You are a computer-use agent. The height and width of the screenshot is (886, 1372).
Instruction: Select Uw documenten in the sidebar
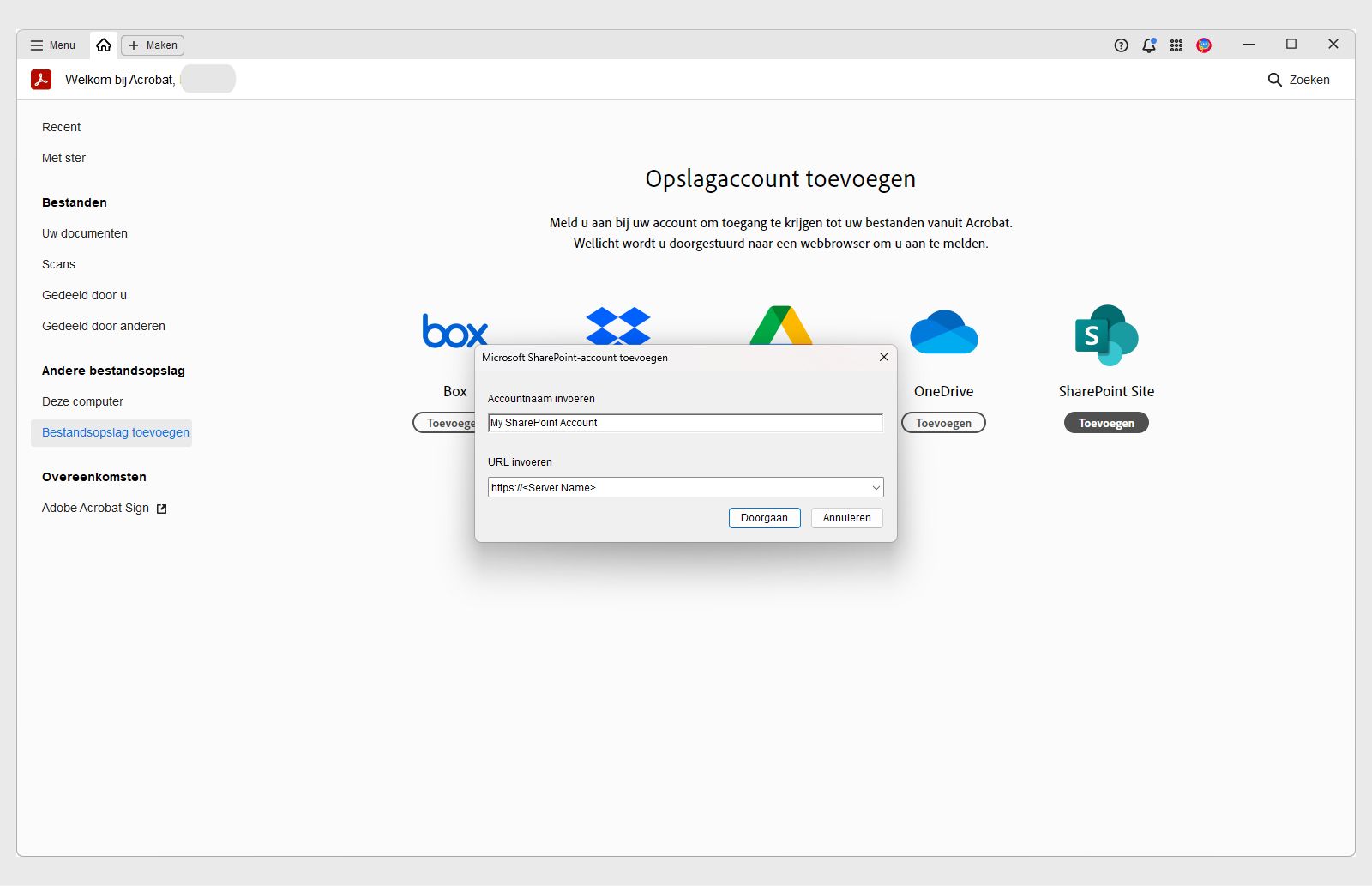pyautogui.click(x=84, y=232)
